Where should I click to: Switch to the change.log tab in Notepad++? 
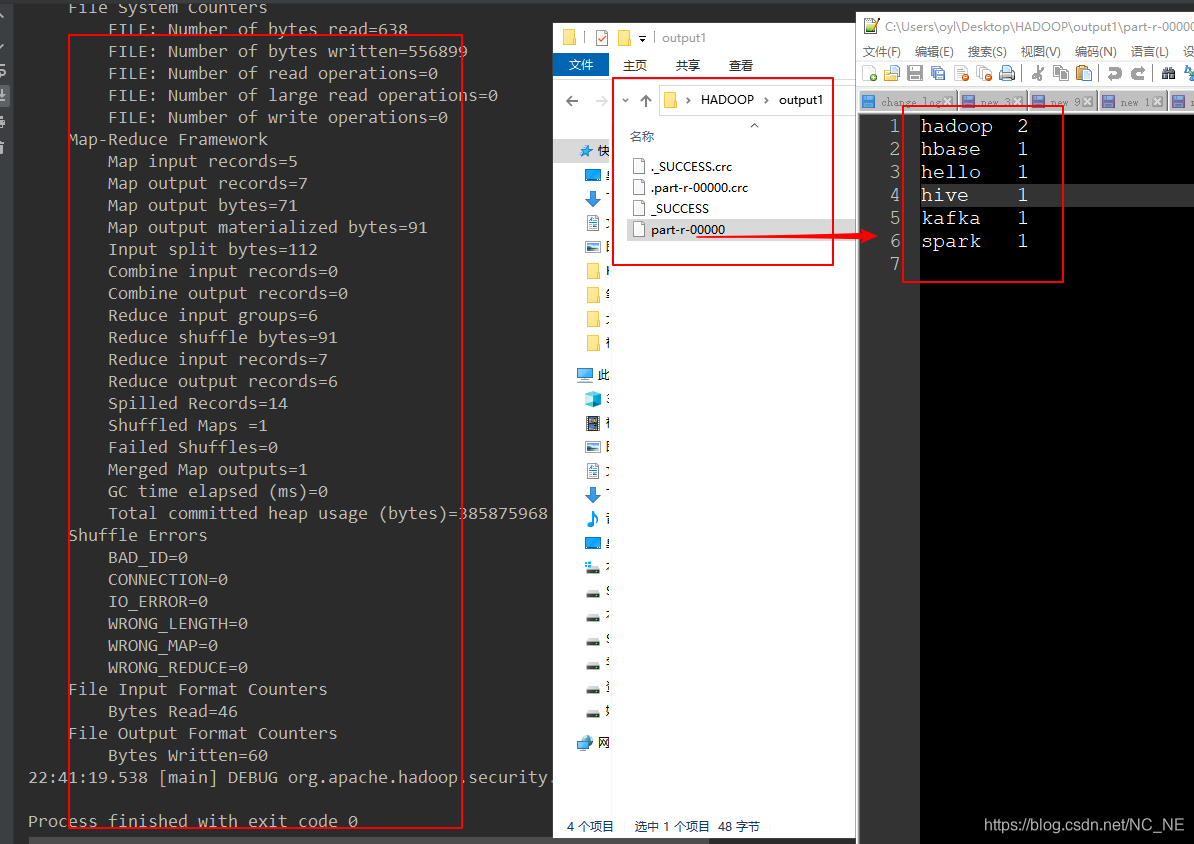pyautogui.click(x=908, y=101)
